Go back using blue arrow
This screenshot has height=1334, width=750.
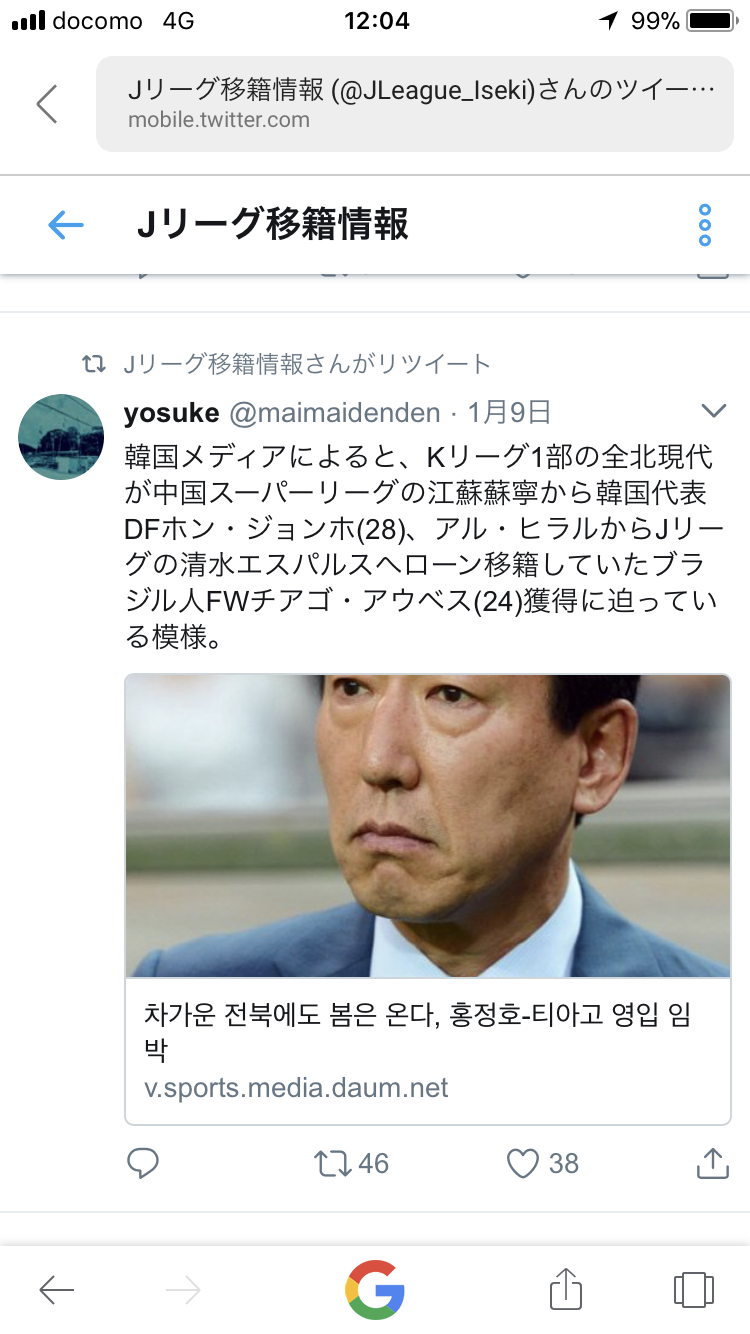point(66,226)
